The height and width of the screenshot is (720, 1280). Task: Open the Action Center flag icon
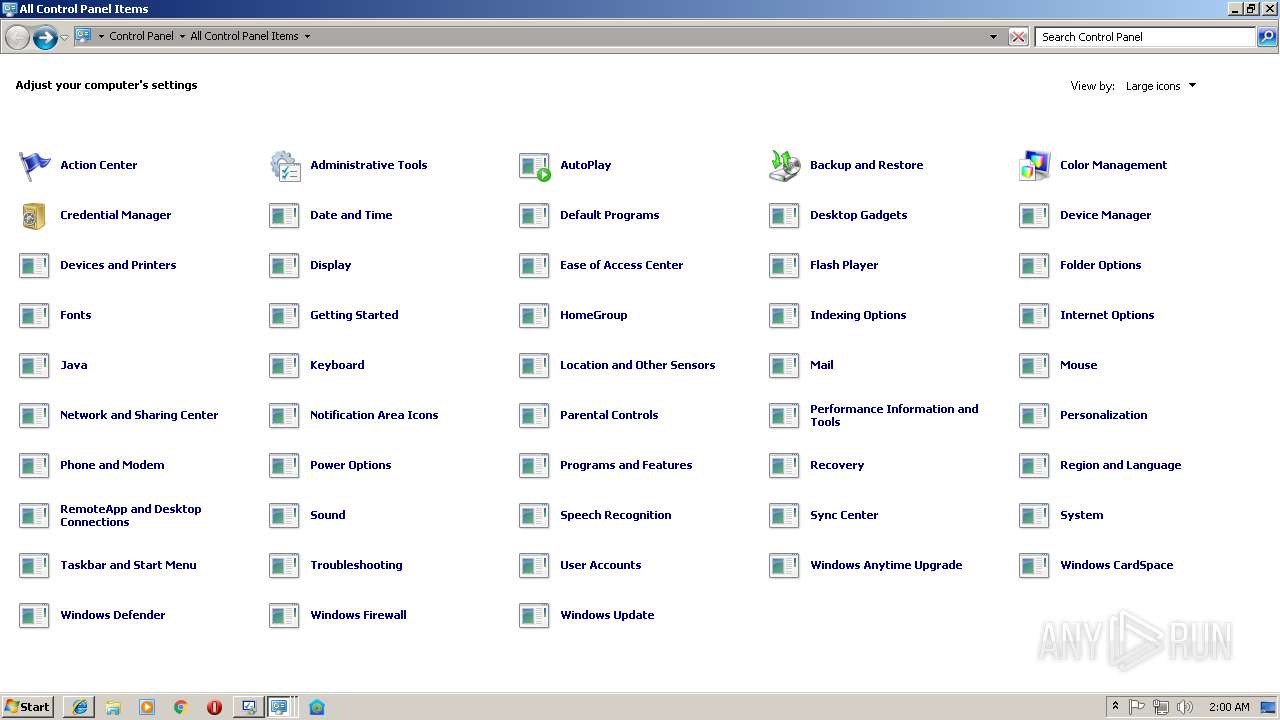tap(35, 165)
